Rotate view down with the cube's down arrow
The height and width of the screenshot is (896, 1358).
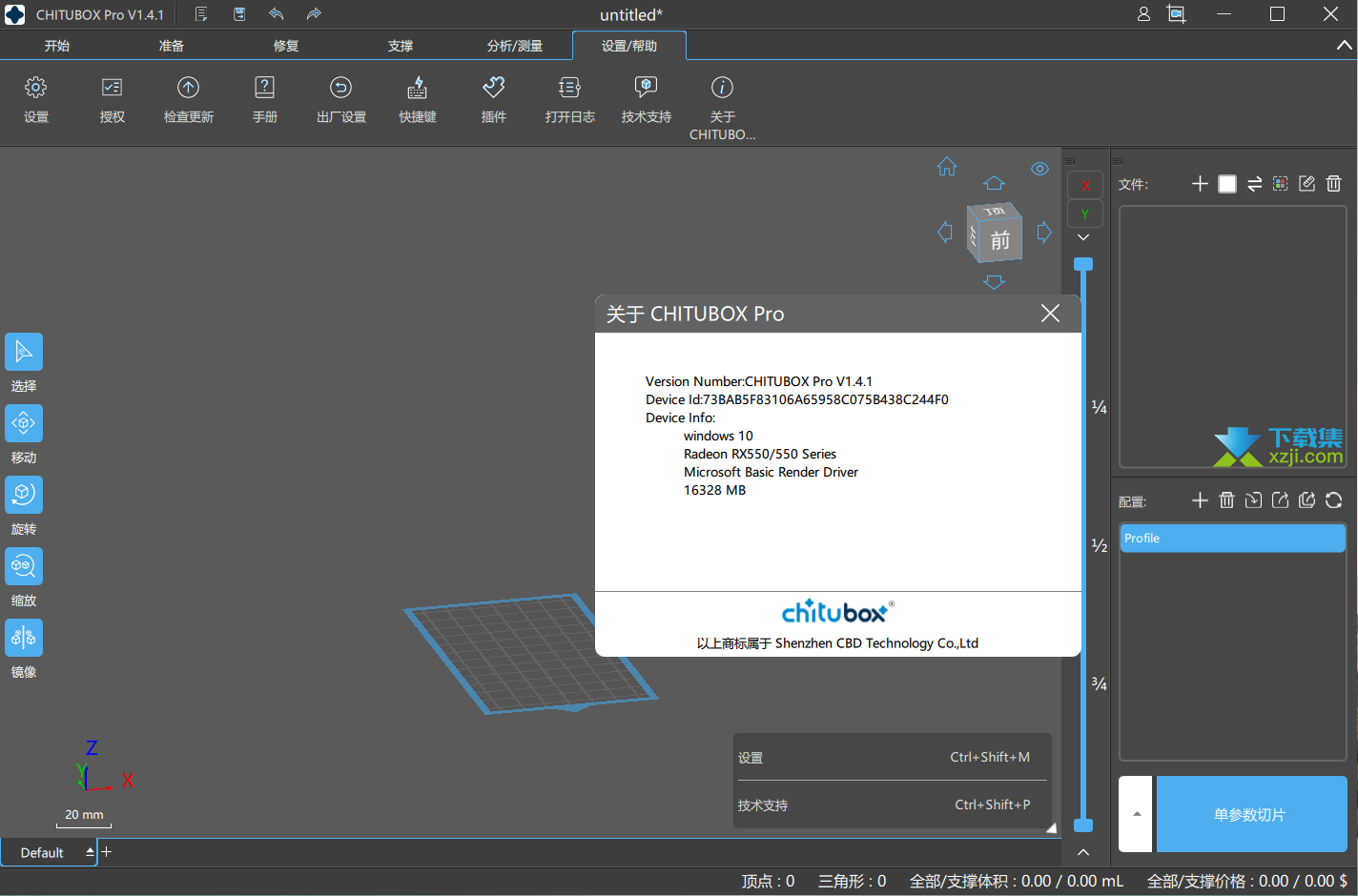[994, 282]
